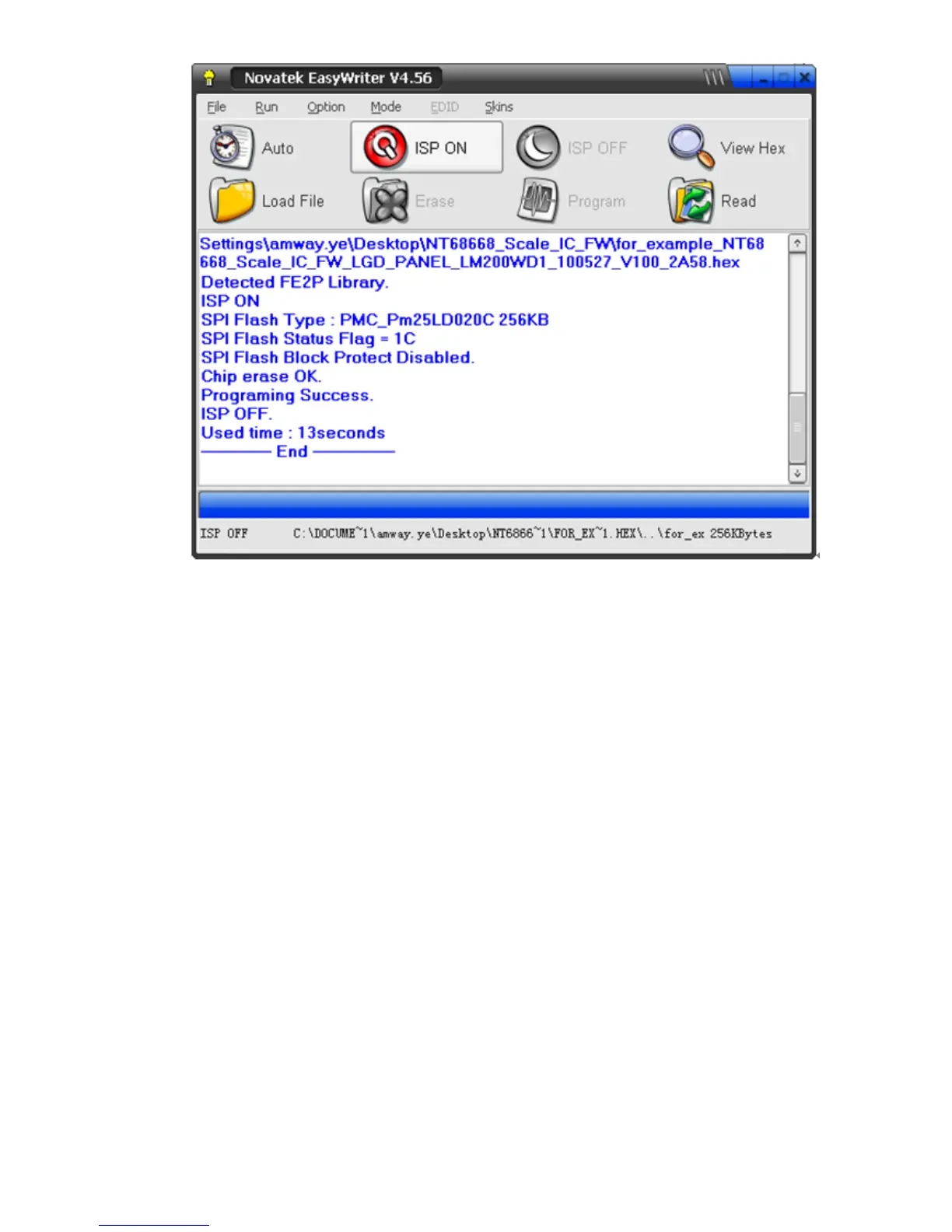Click the 'Chip erase OK.' log line
Screen dimensions: 952x1232
[x=261, y=376]
